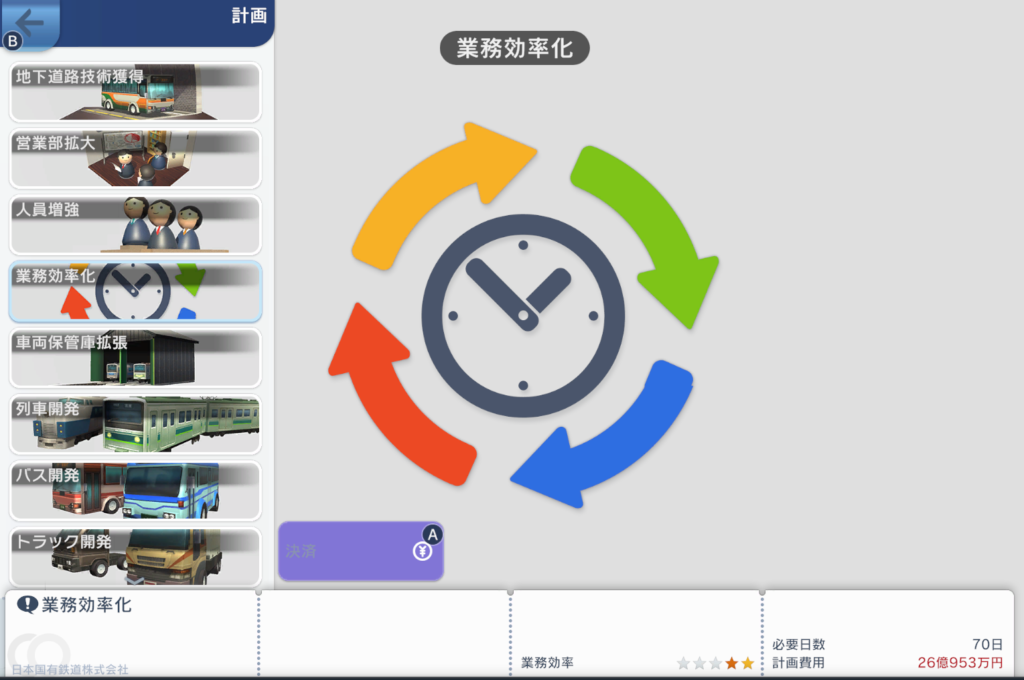Click the 業務効率化 title label
This screenshot has width=1024, height=680.
point(515,49)
